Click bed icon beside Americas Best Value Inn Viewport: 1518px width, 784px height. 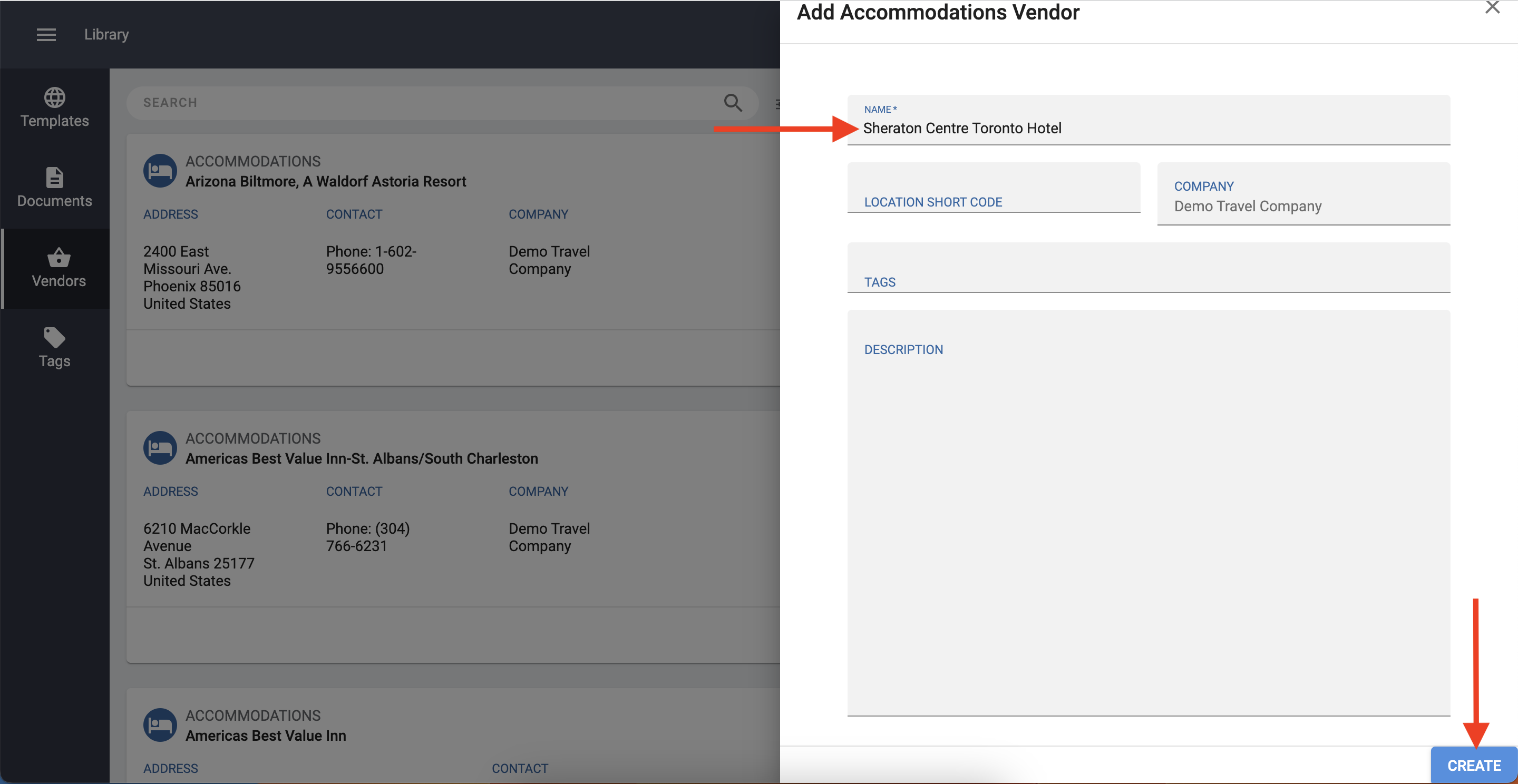pos(160,725)
